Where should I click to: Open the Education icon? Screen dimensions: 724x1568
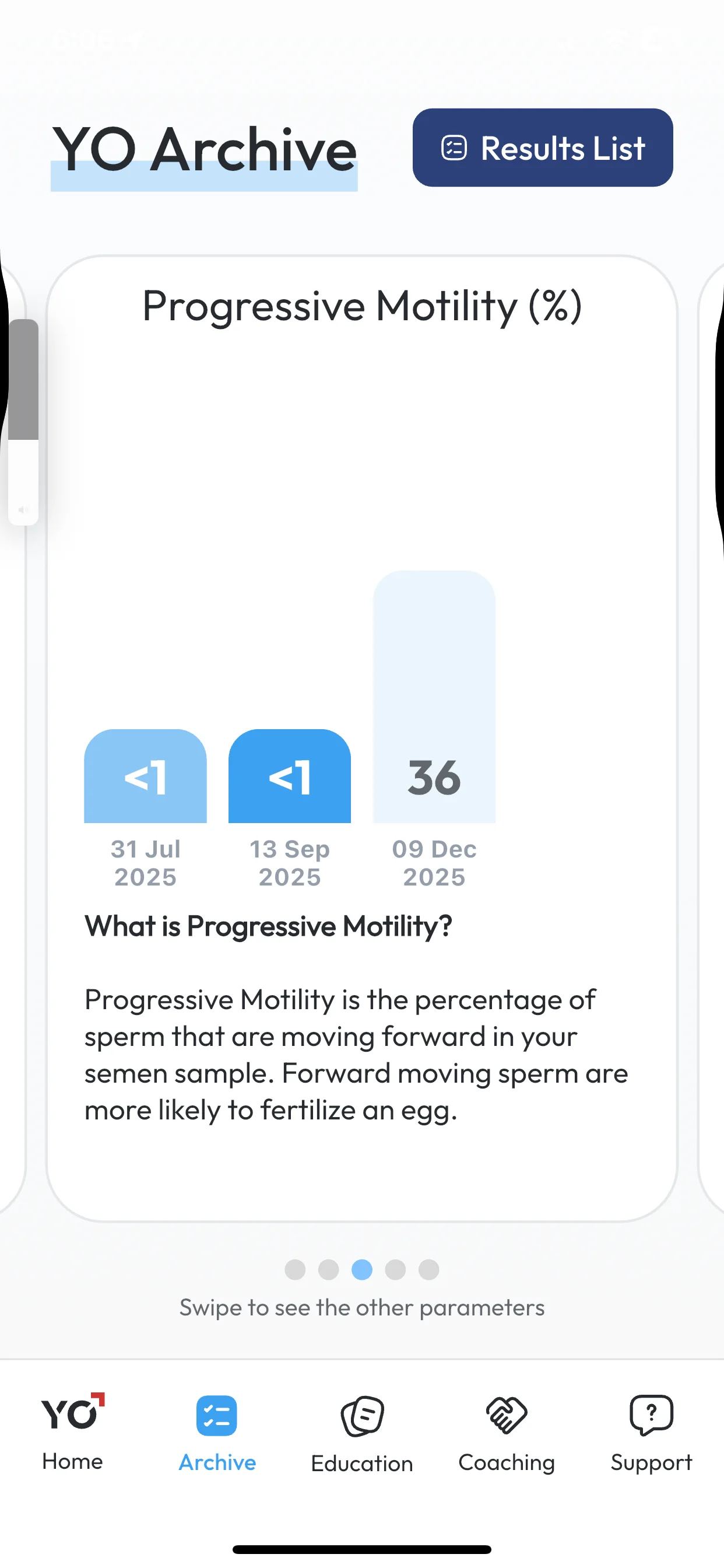coord(362,1416)
